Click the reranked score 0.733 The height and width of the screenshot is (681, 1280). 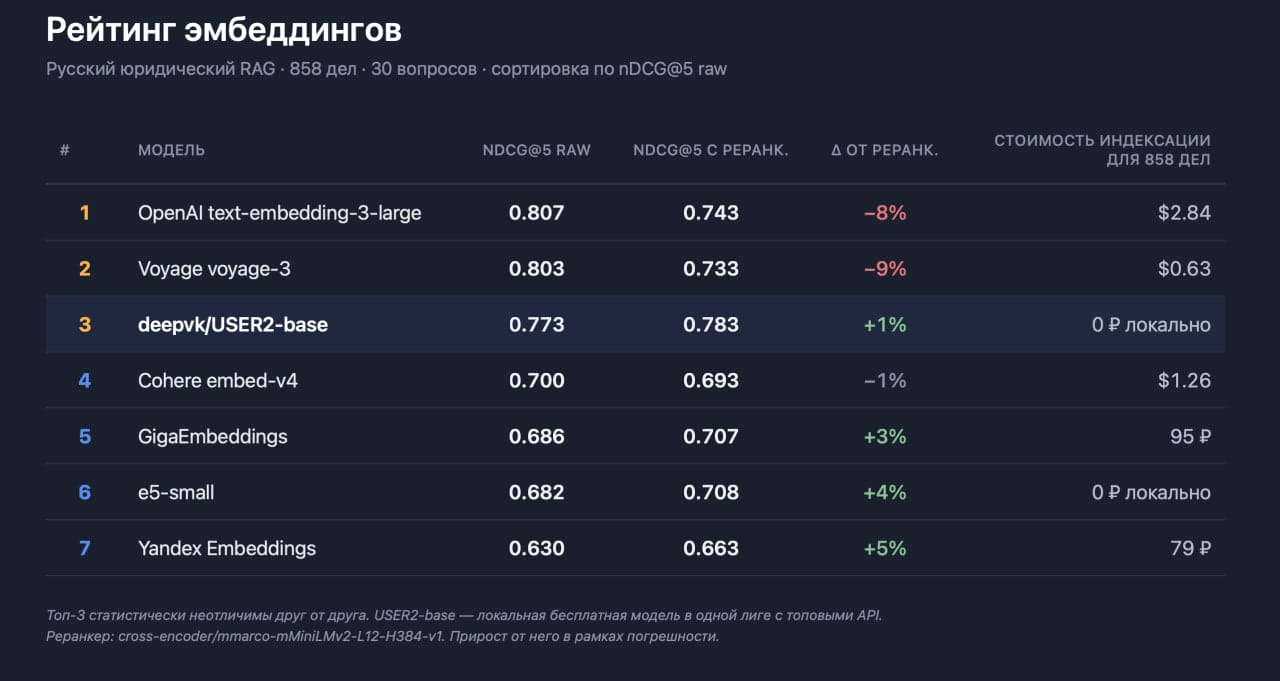pos(711,269)
